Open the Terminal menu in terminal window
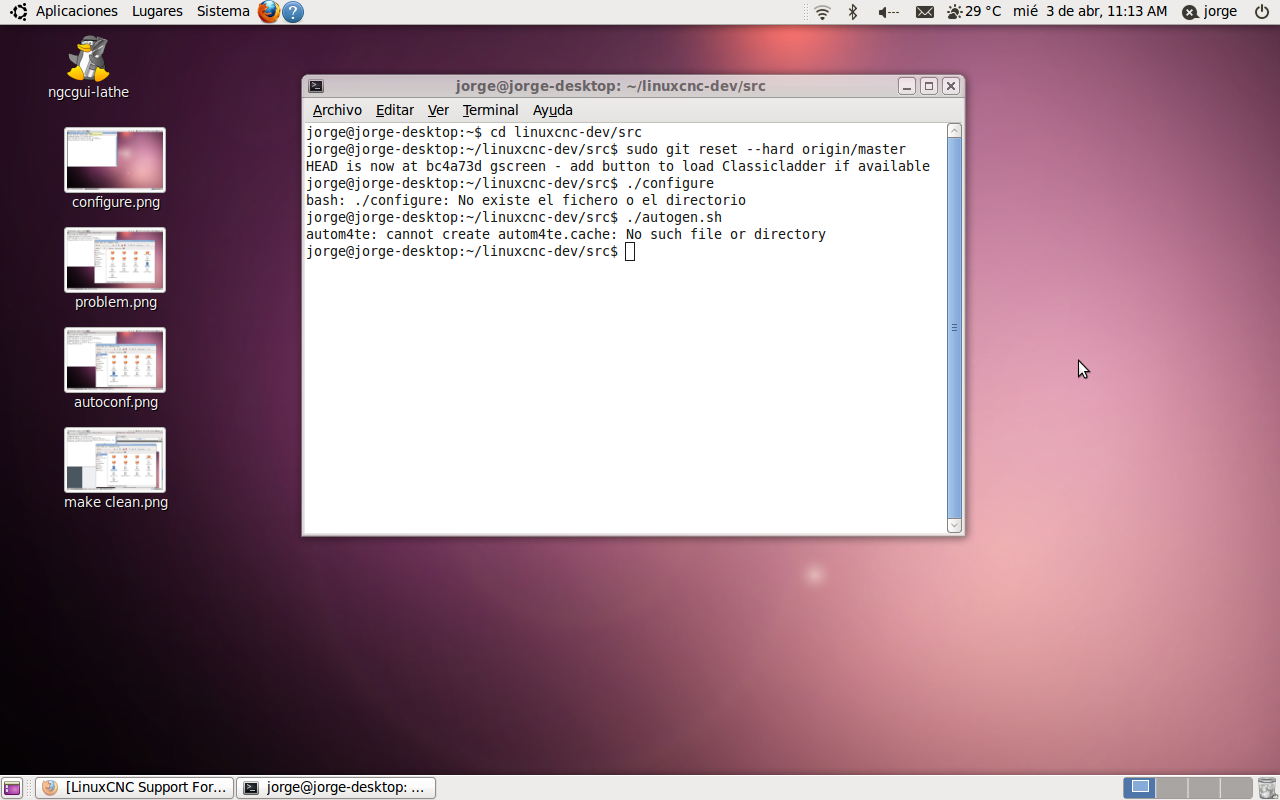Viewport: 1280px width, 800px height. pyautogui.click(x=490, y=110)
